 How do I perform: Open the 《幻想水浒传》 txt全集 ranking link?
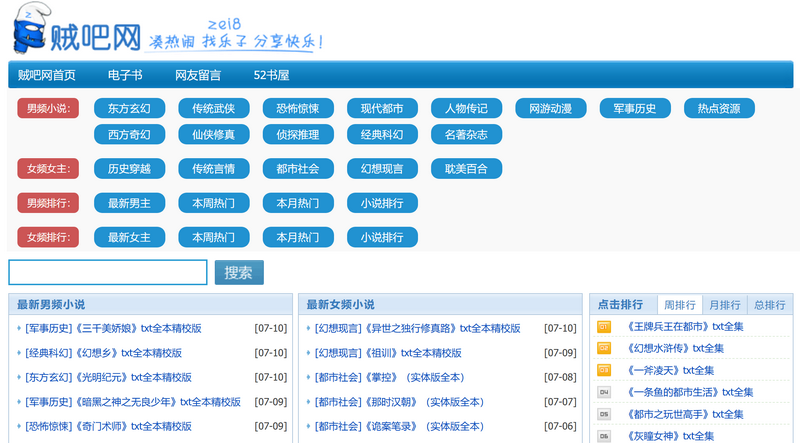675,349
